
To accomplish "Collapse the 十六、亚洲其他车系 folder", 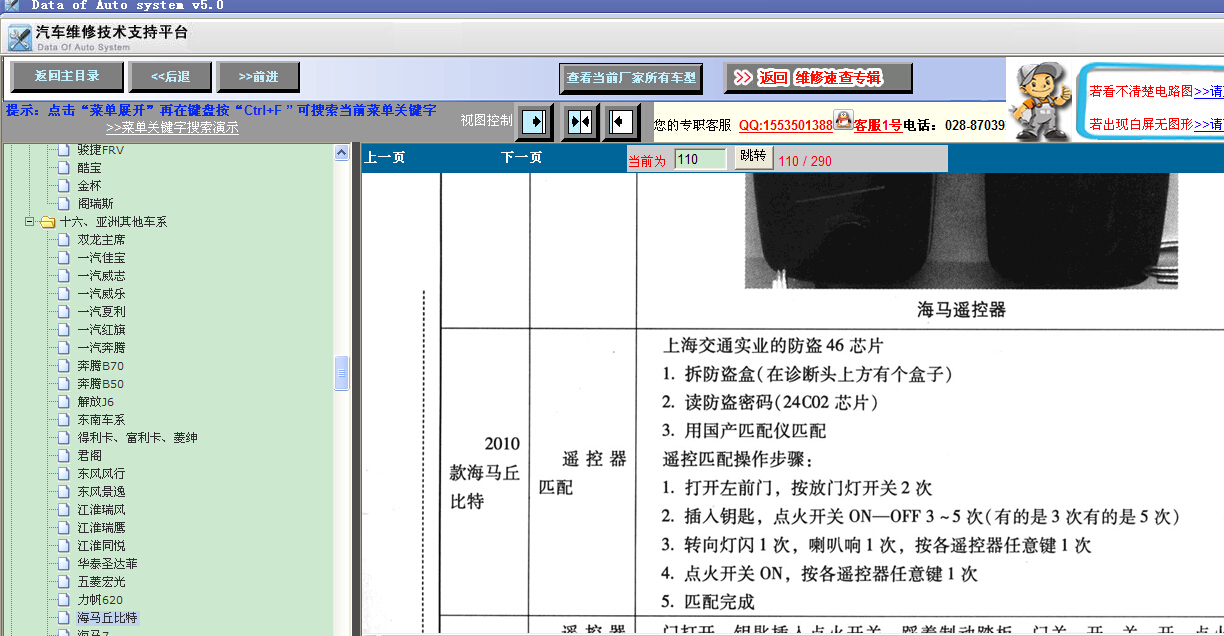I will click(30, 222).
